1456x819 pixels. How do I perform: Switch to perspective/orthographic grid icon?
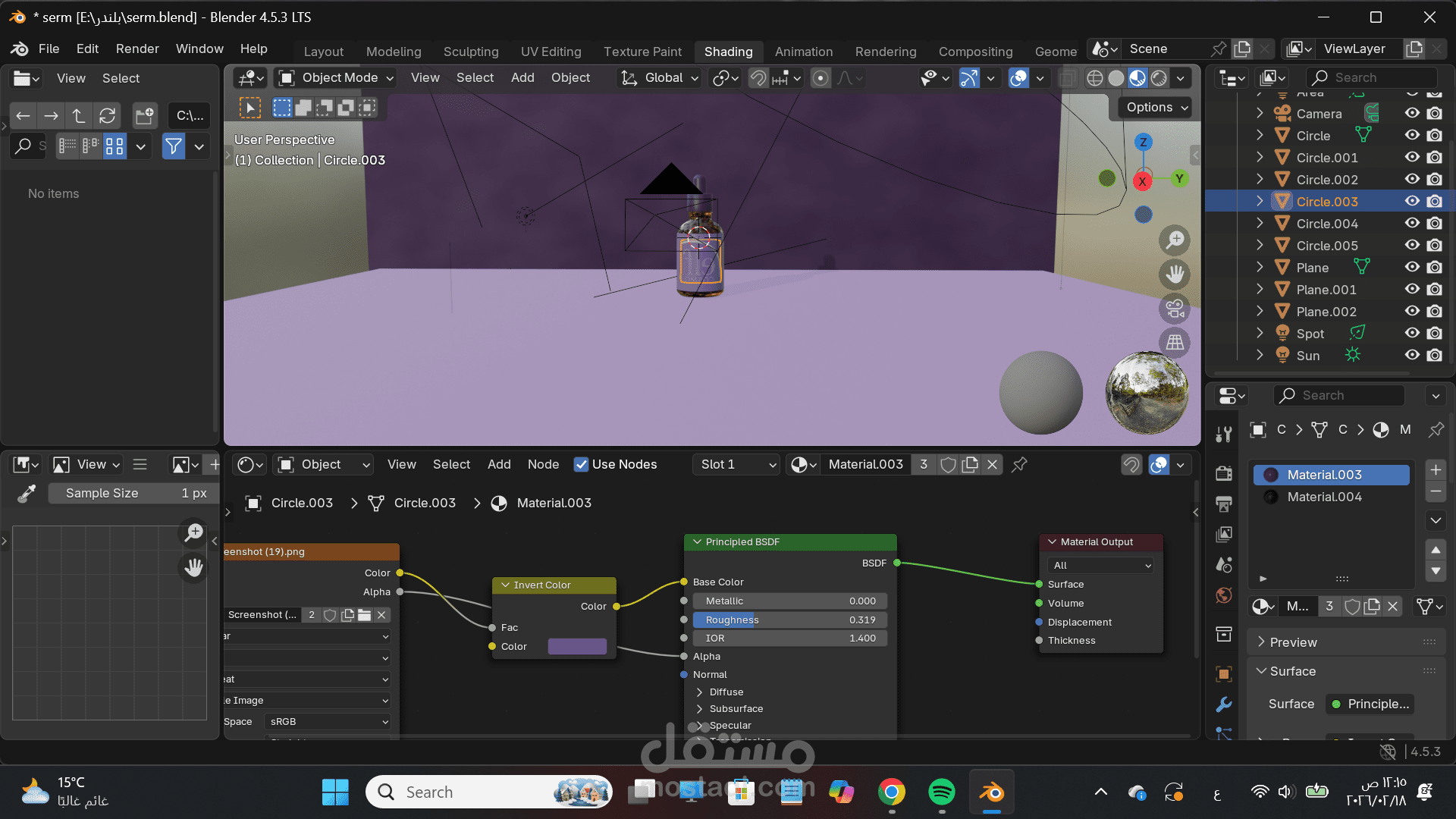pyautogui.click(x=1175, y=343)
